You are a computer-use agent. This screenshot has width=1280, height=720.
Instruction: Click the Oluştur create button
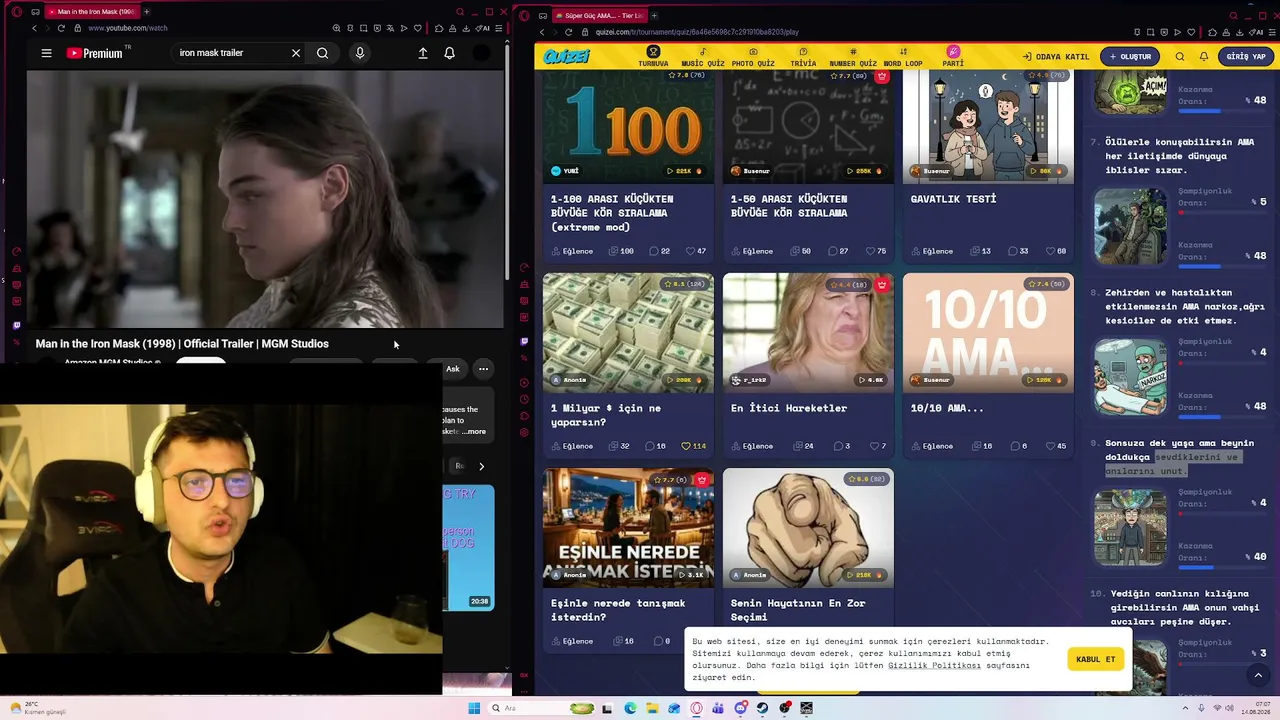pos(1130,57)
